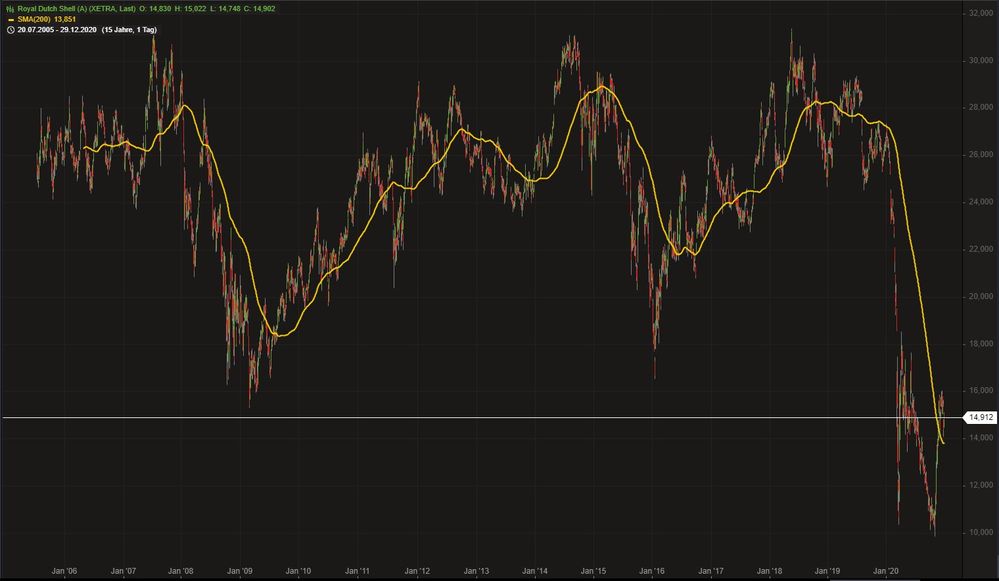Click the '16,000' price axis label
999x581 pixels.
coord(981,391)
